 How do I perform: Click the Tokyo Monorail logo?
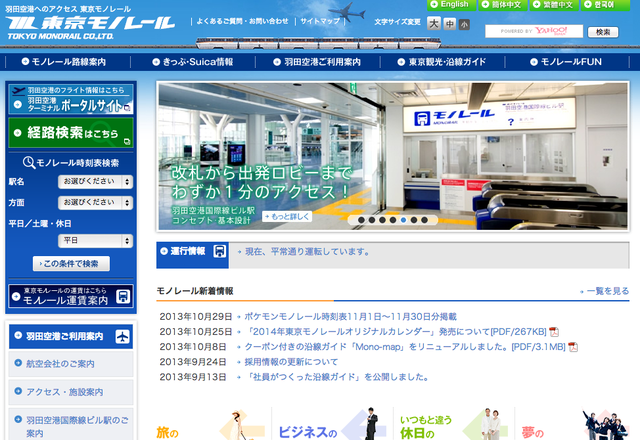click(90, 28)
